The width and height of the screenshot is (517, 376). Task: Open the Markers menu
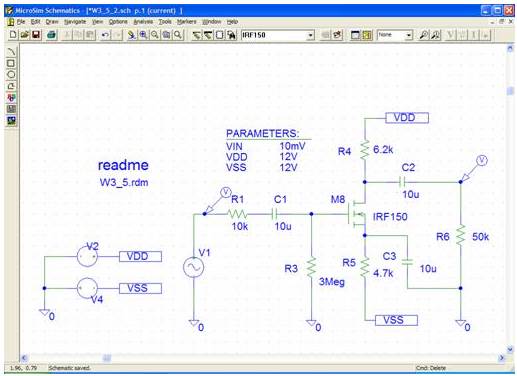187,22
